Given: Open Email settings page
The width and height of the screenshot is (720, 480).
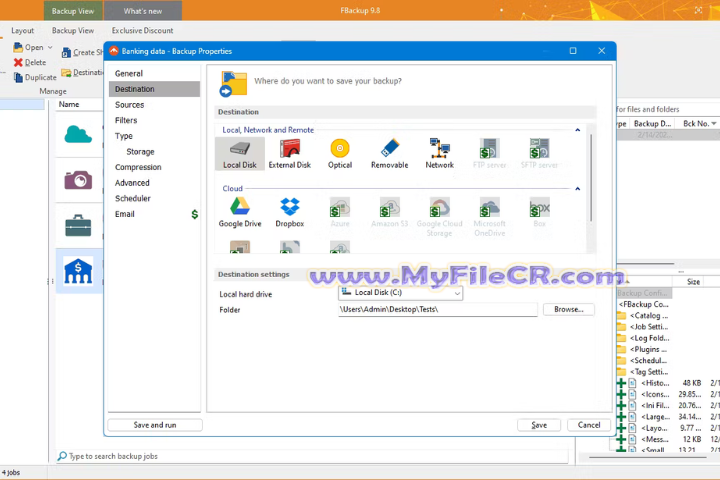Looking at the screenshot, I should pos(154,214).
